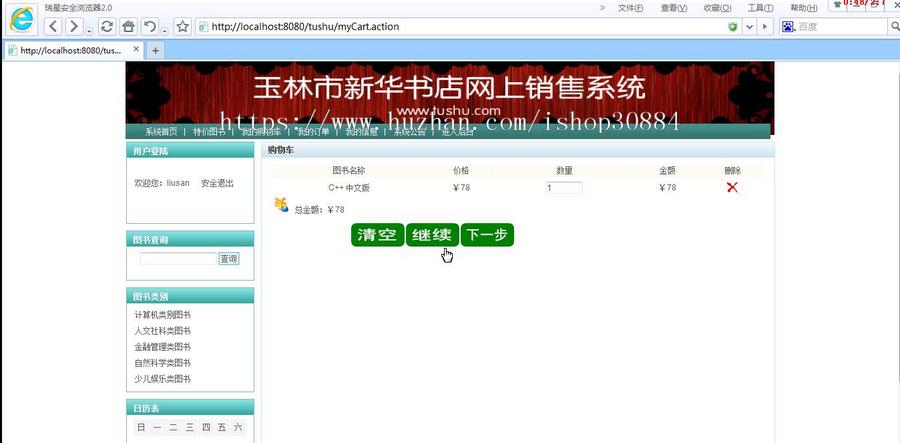Click the 清空 button
The width and height of the screenshot is (900, 443).
[x=377, y=235]
